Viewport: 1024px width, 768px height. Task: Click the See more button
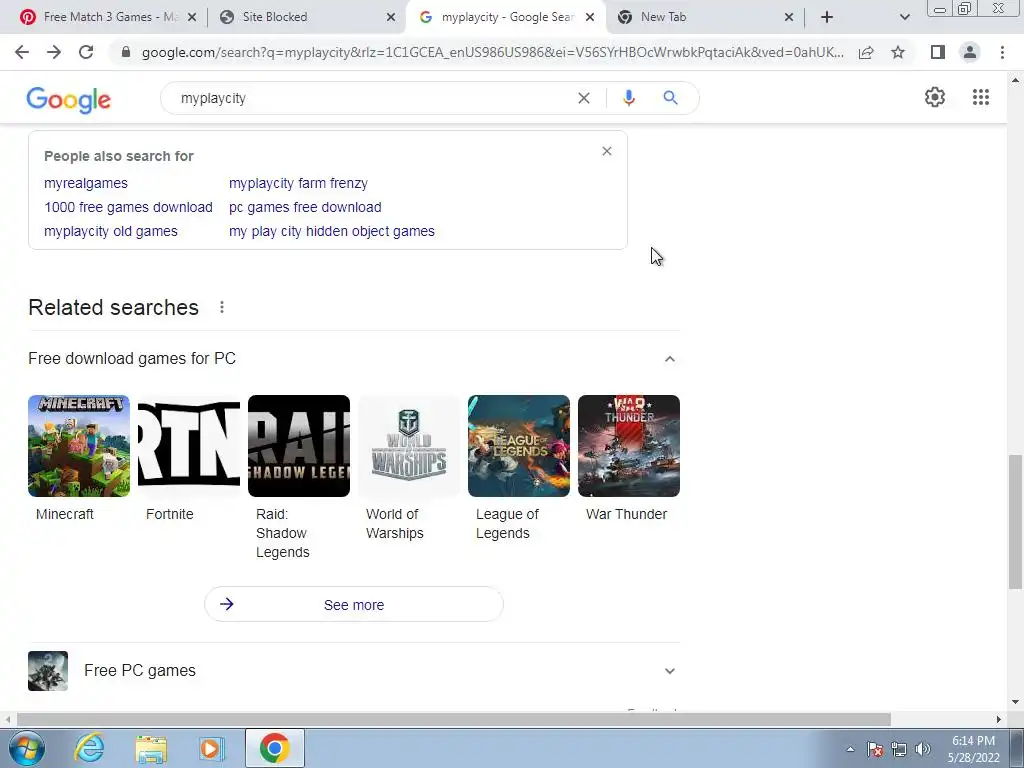pos(354,605)
